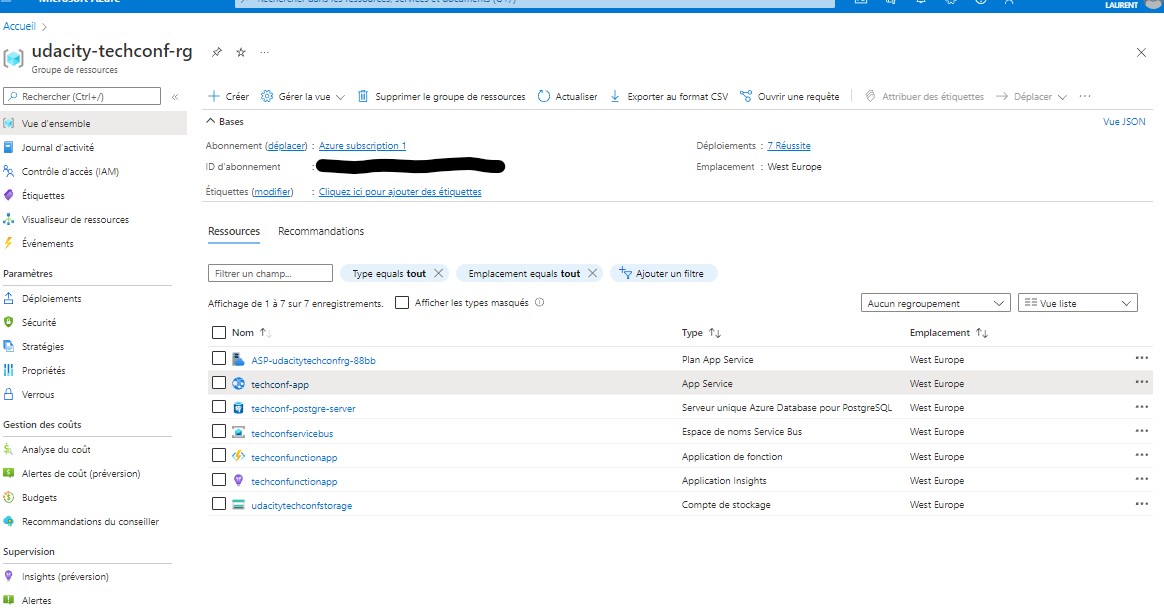Click the udacitytechconfstorage storage icon
Viewport: 1164px width, 610px height.
[x=238, y=505]
